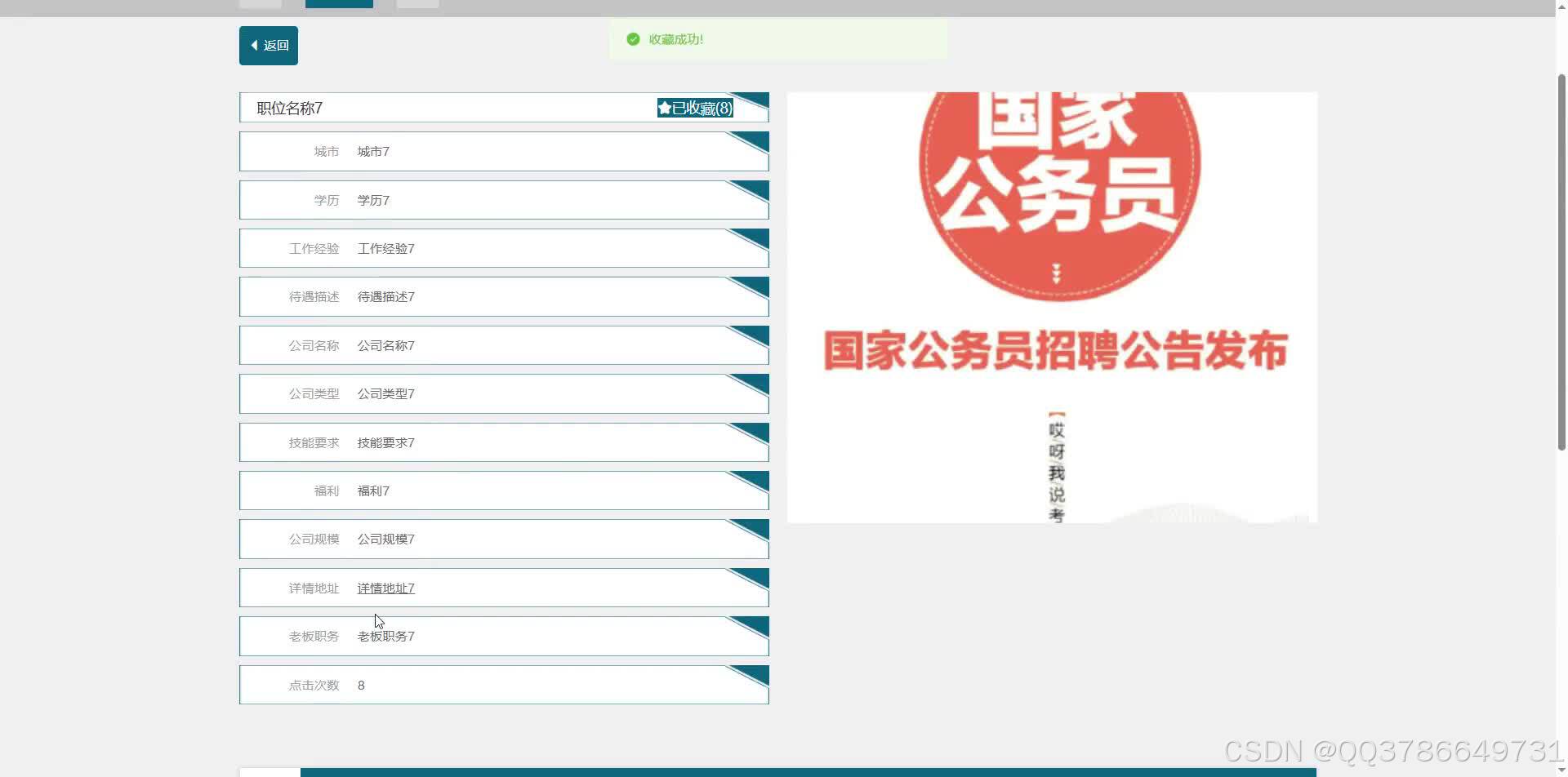Click the scroll down arrow of scrollbar
This screenshot has height=777, width=1568.
point(1561,770)
